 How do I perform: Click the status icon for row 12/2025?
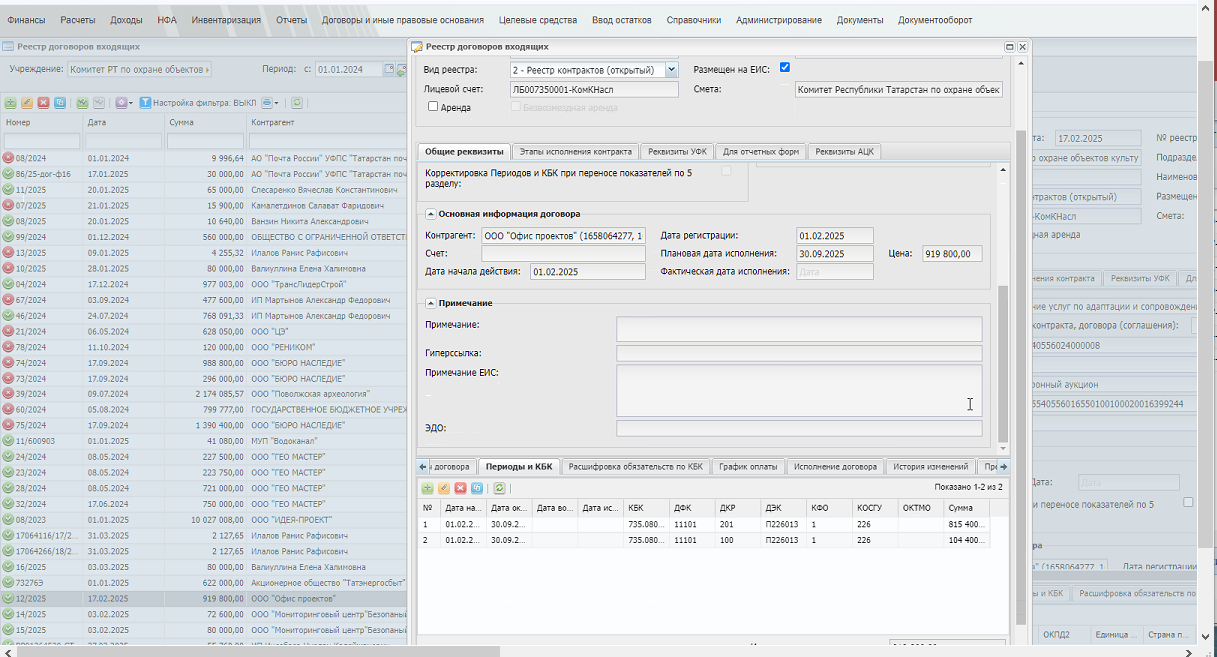[8, 599]
